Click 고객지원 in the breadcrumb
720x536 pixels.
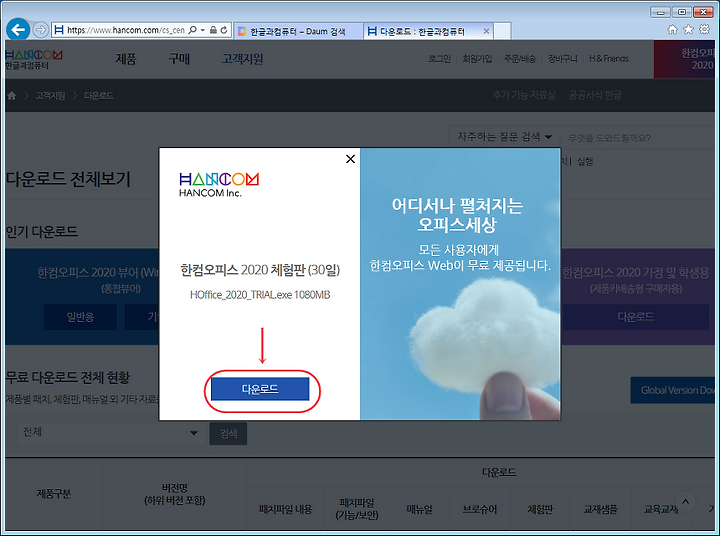[x=51, y=96]
